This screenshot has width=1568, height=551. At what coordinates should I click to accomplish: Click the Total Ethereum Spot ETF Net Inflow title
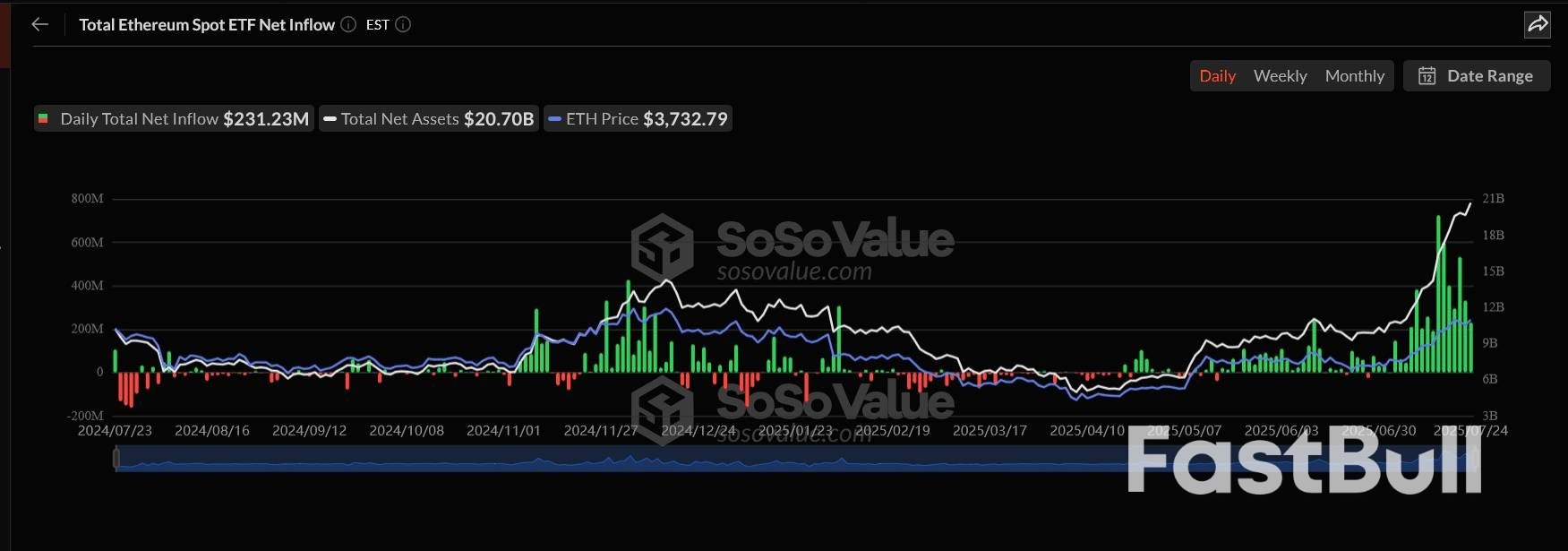pos(207,24)
